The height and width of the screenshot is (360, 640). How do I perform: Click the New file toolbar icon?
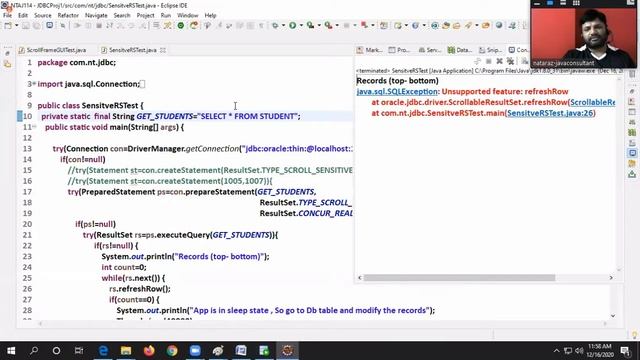pyautogui.click(x=8, y=25)
